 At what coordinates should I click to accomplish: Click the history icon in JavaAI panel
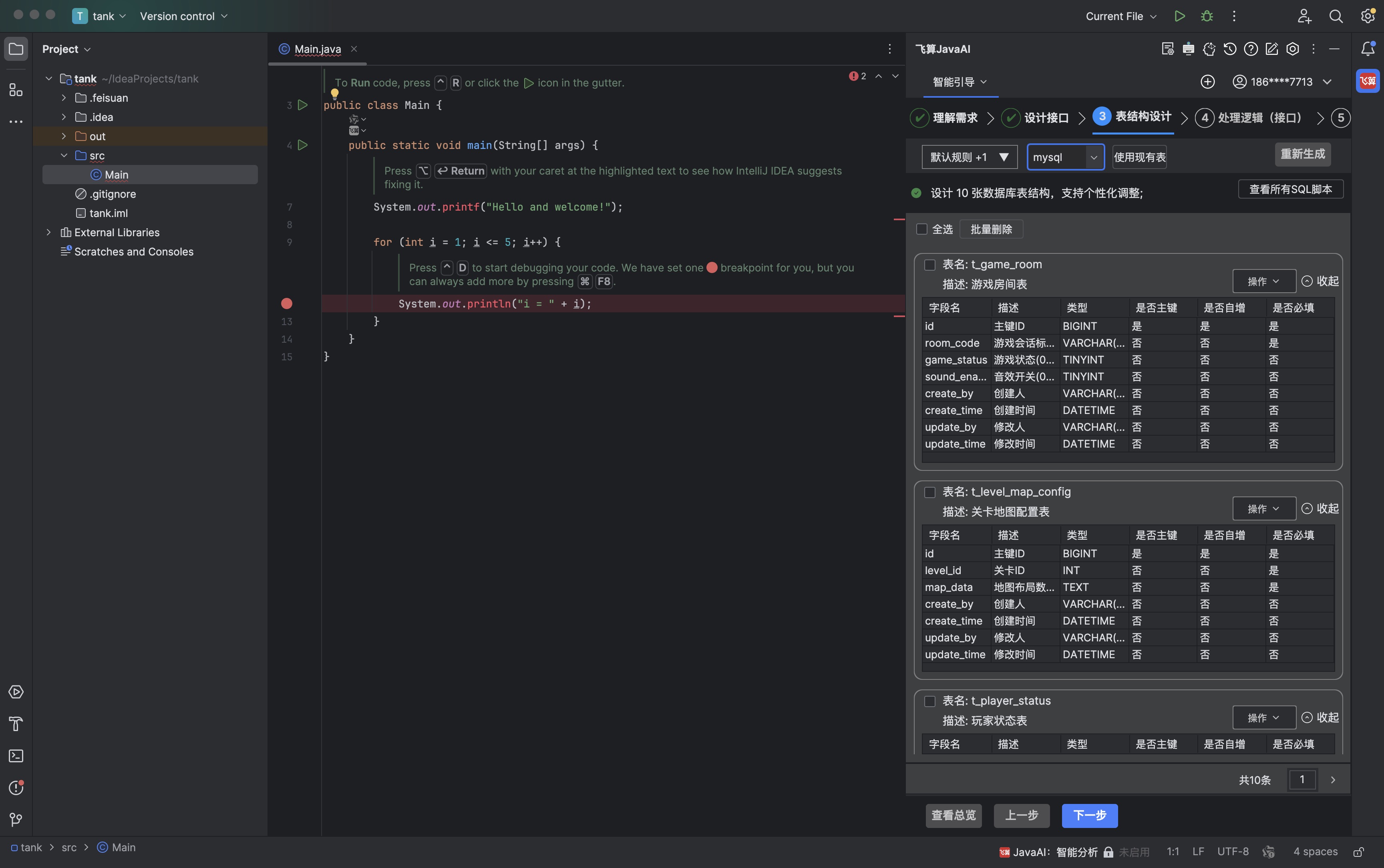pos(1229,49)
